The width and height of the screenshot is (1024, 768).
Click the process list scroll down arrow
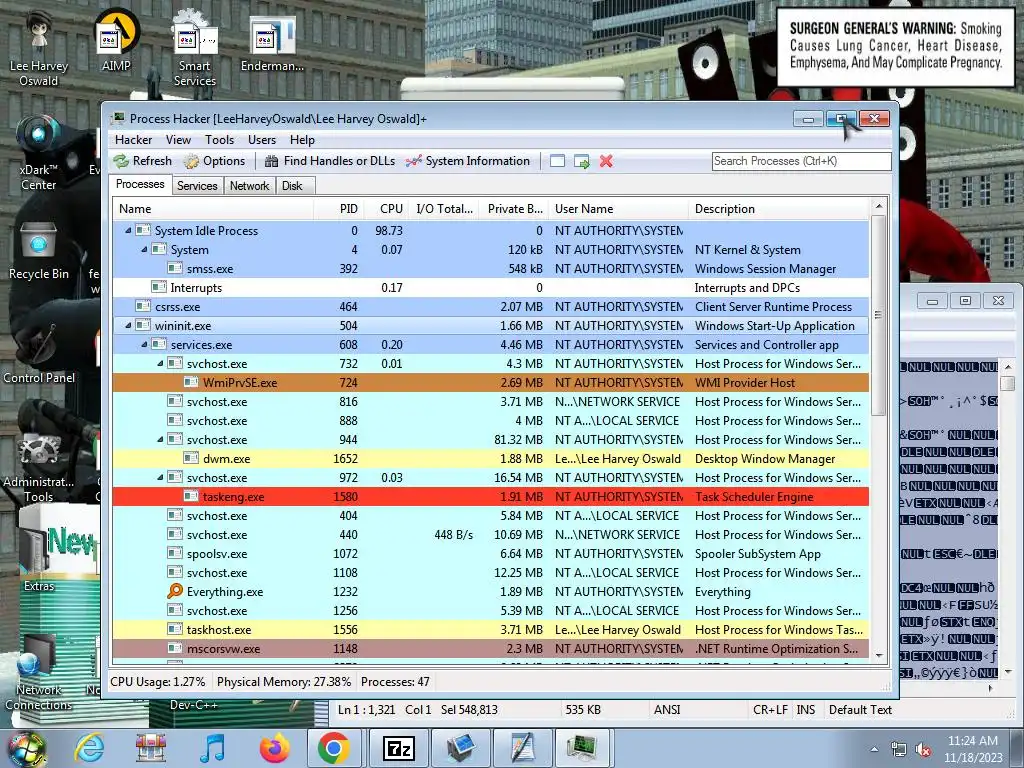[878, 655]
